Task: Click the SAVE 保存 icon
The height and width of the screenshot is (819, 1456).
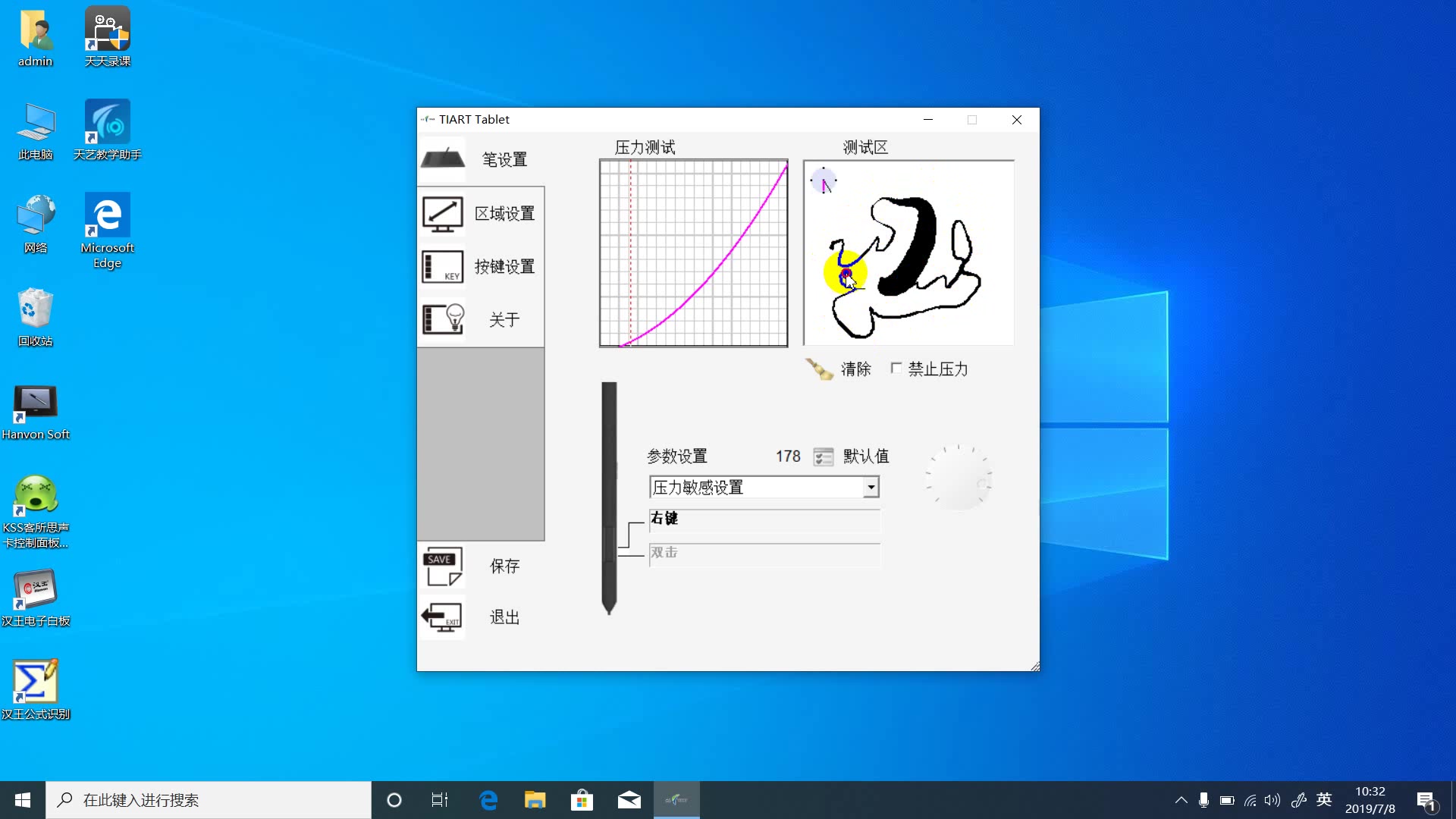Action: coord(443,566)
